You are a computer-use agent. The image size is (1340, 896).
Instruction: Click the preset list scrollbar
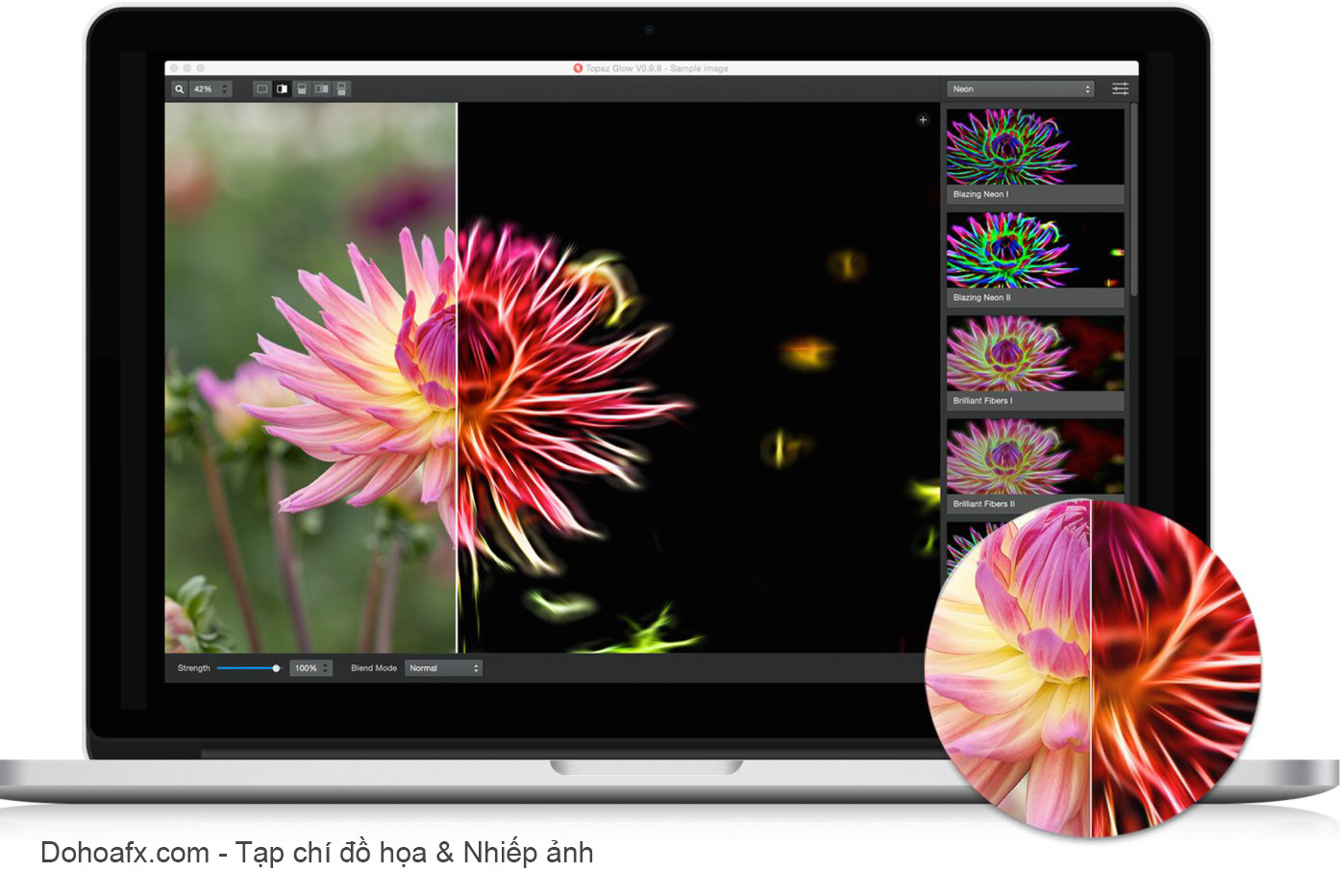click(1133, 200)
